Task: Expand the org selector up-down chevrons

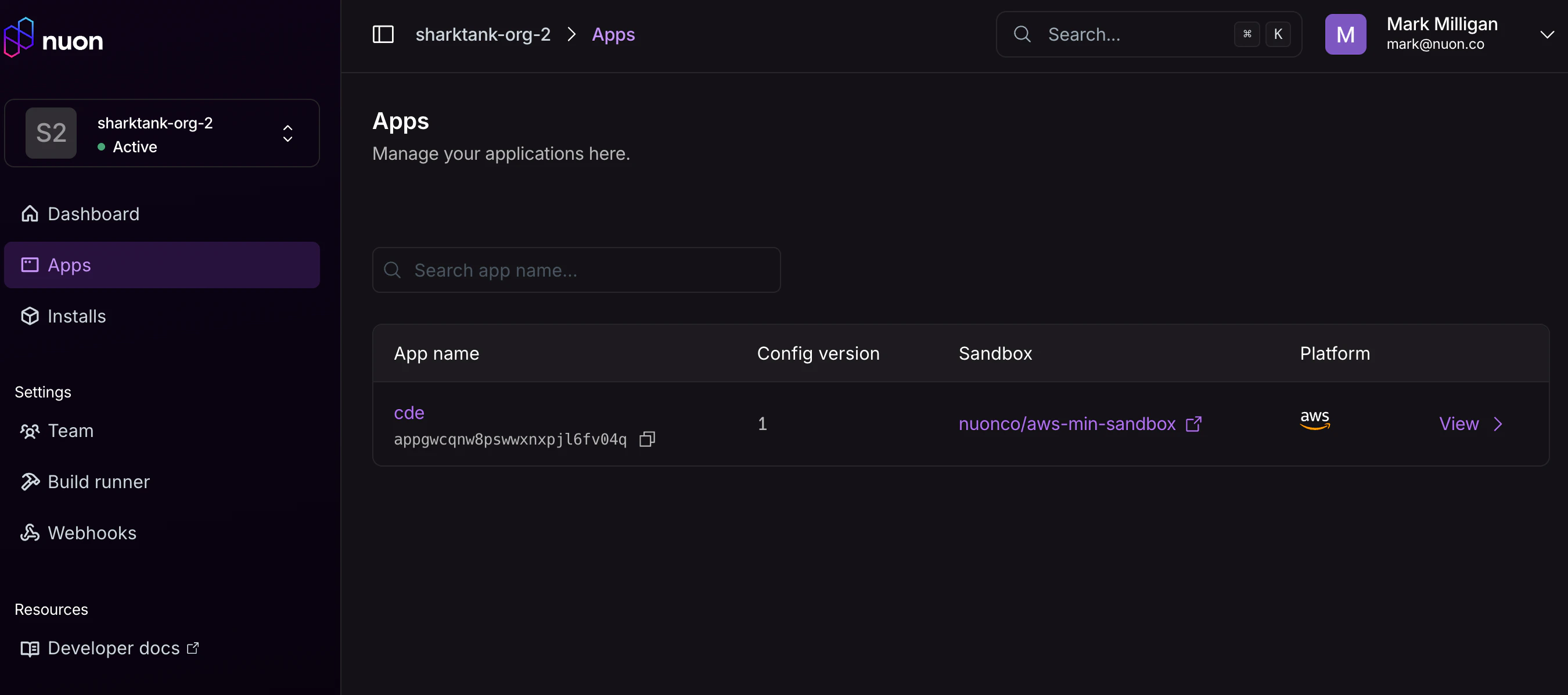Action: tap(288, 134)
